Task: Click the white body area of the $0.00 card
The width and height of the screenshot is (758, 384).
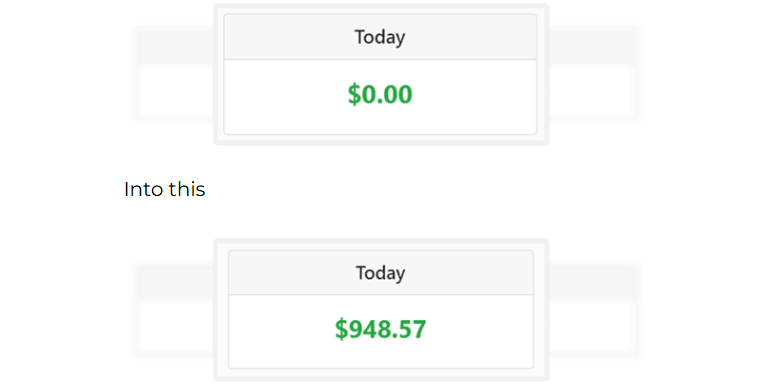Action: point(380,97)
